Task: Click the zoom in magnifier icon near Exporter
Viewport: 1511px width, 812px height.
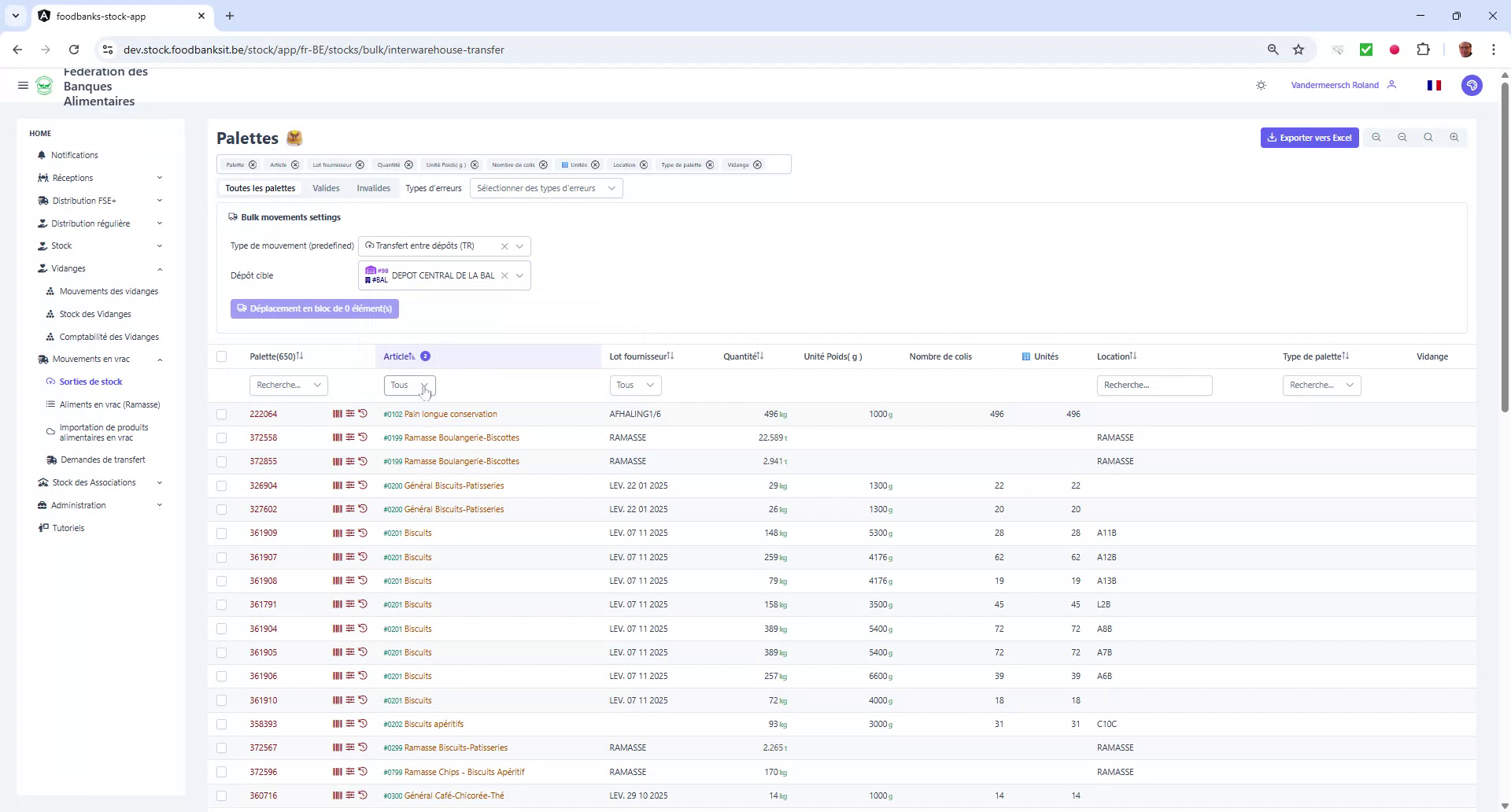Action: [x=1454, y=137]
